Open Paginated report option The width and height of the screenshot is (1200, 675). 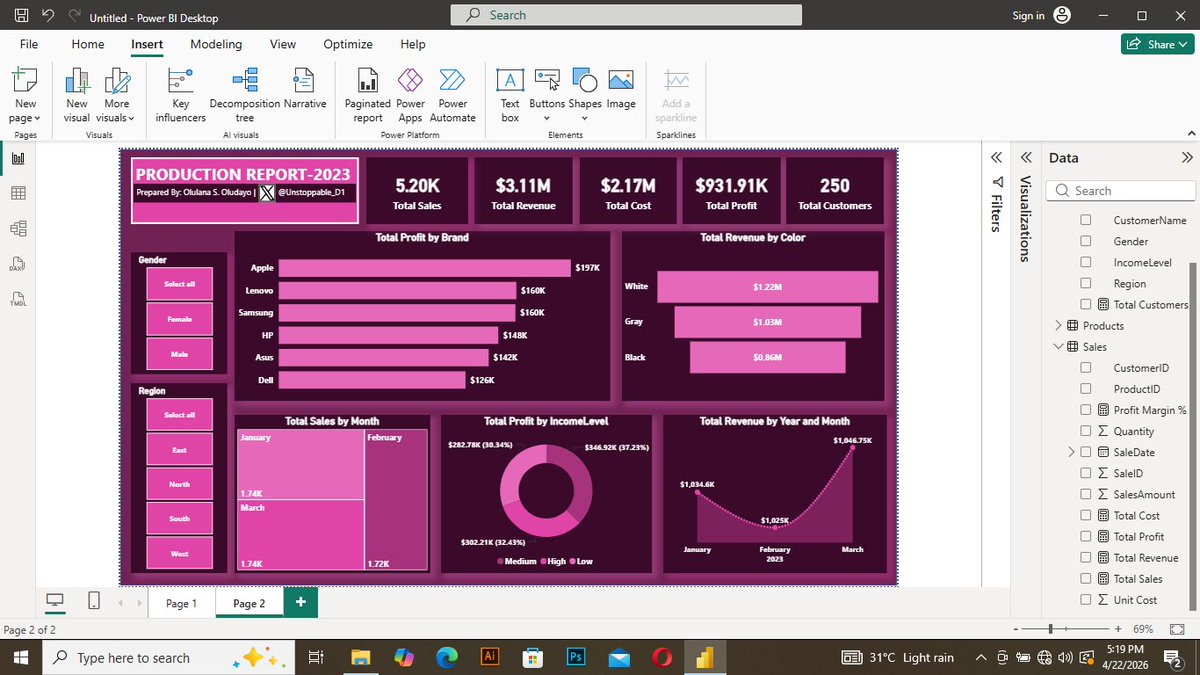tap(368, 96)
